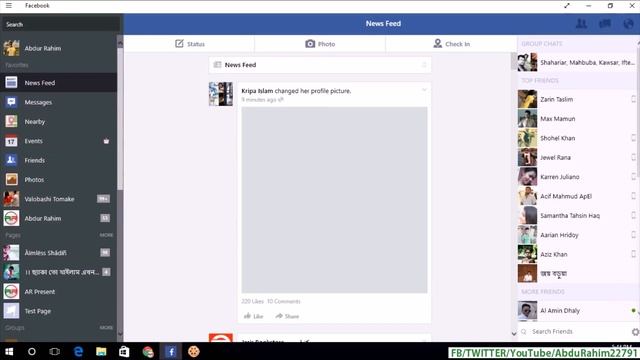
Task: Open the hamburger menu in title bar
Action: (9, 6)
